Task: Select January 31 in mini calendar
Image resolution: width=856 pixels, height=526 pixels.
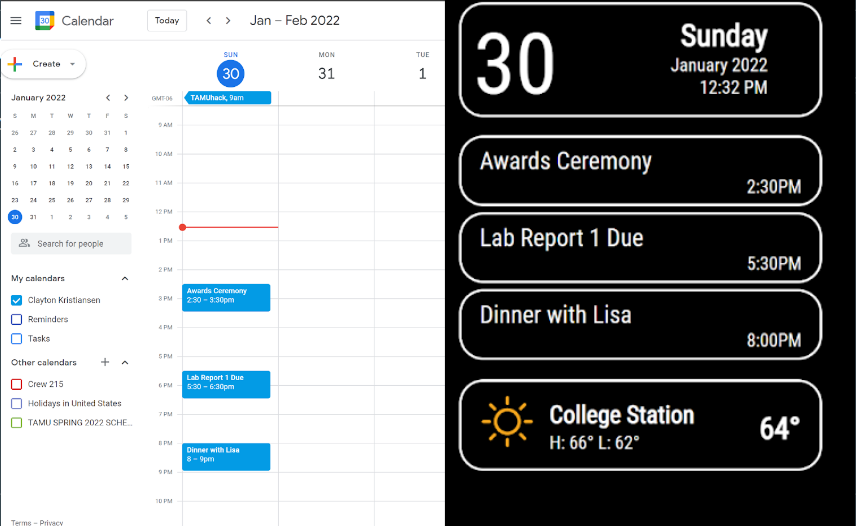Action: [x=33, y=216]
